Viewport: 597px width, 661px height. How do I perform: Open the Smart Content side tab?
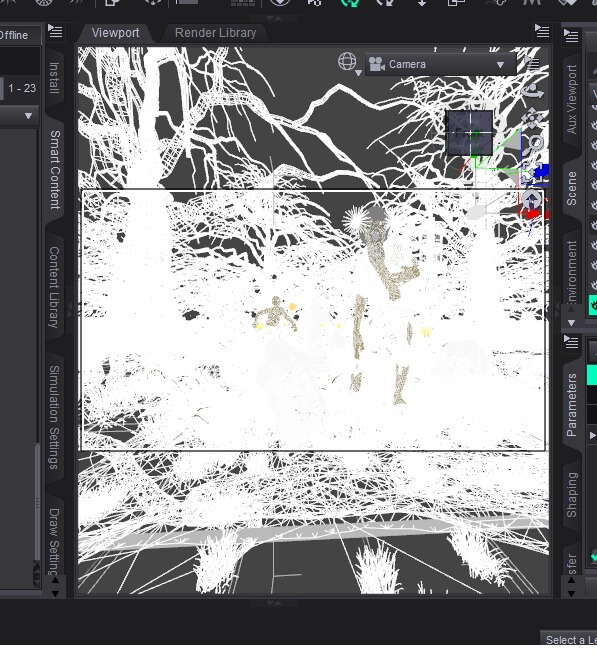55,169
